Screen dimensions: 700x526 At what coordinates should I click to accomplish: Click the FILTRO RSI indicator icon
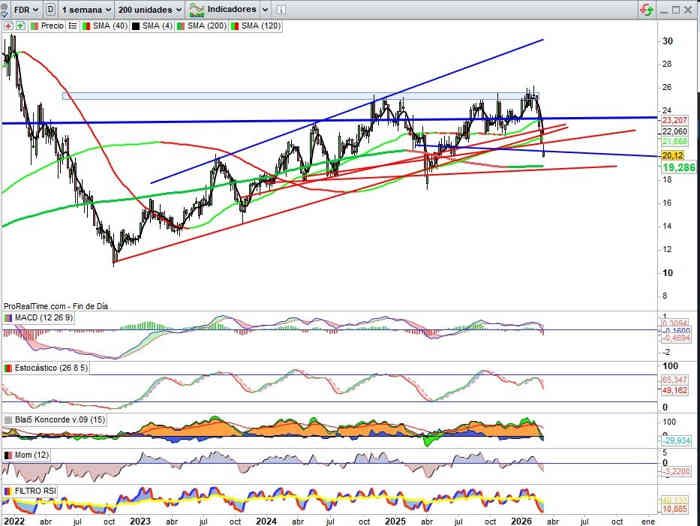(x=8, y=492)
